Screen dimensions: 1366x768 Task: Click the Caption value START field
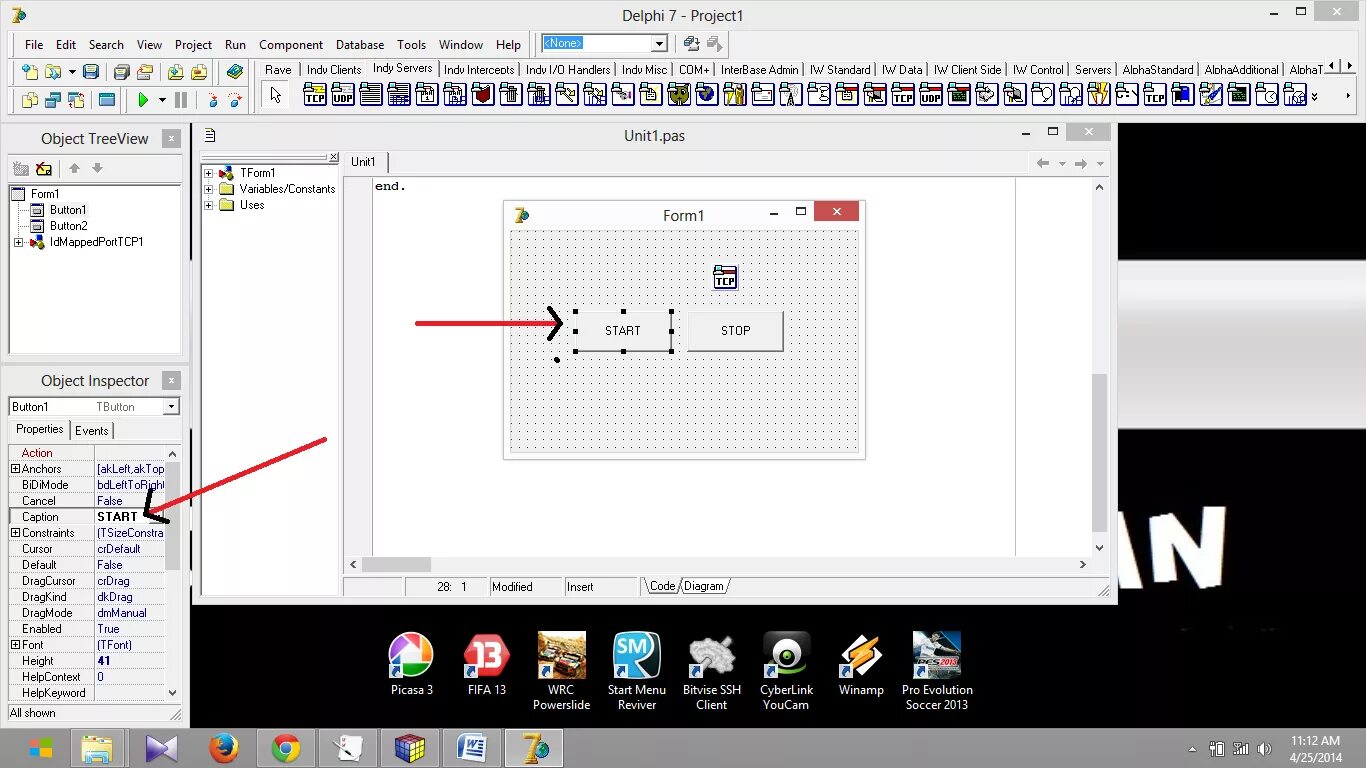[x=130, y=517]
